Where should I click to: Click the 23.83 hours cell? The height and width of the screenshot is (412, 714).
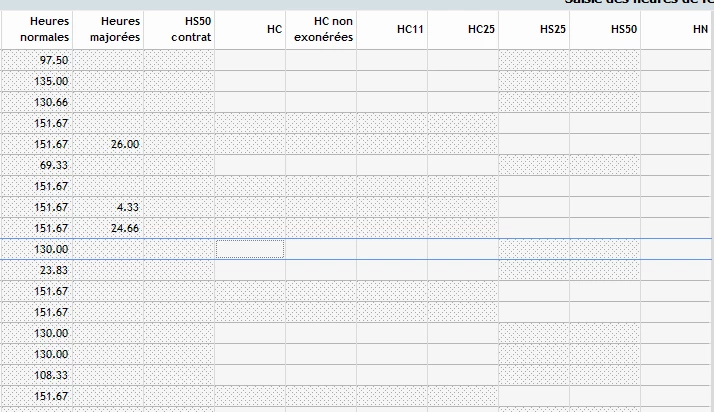click(x=37, y=270)
